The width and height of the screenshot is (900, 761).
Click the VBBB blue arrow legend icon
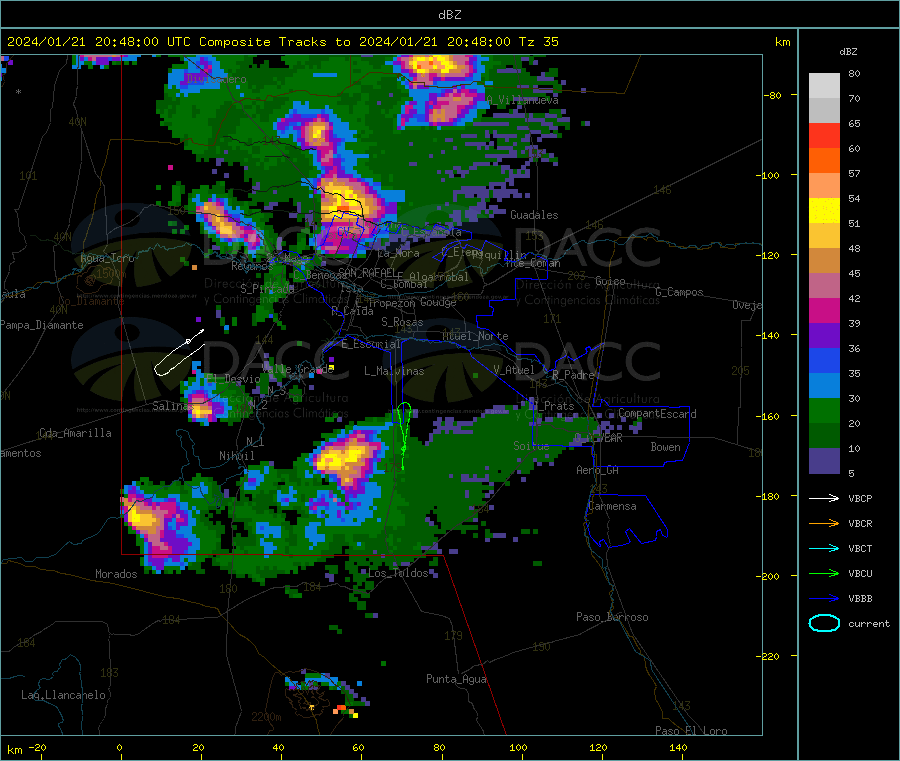[824, 598]
